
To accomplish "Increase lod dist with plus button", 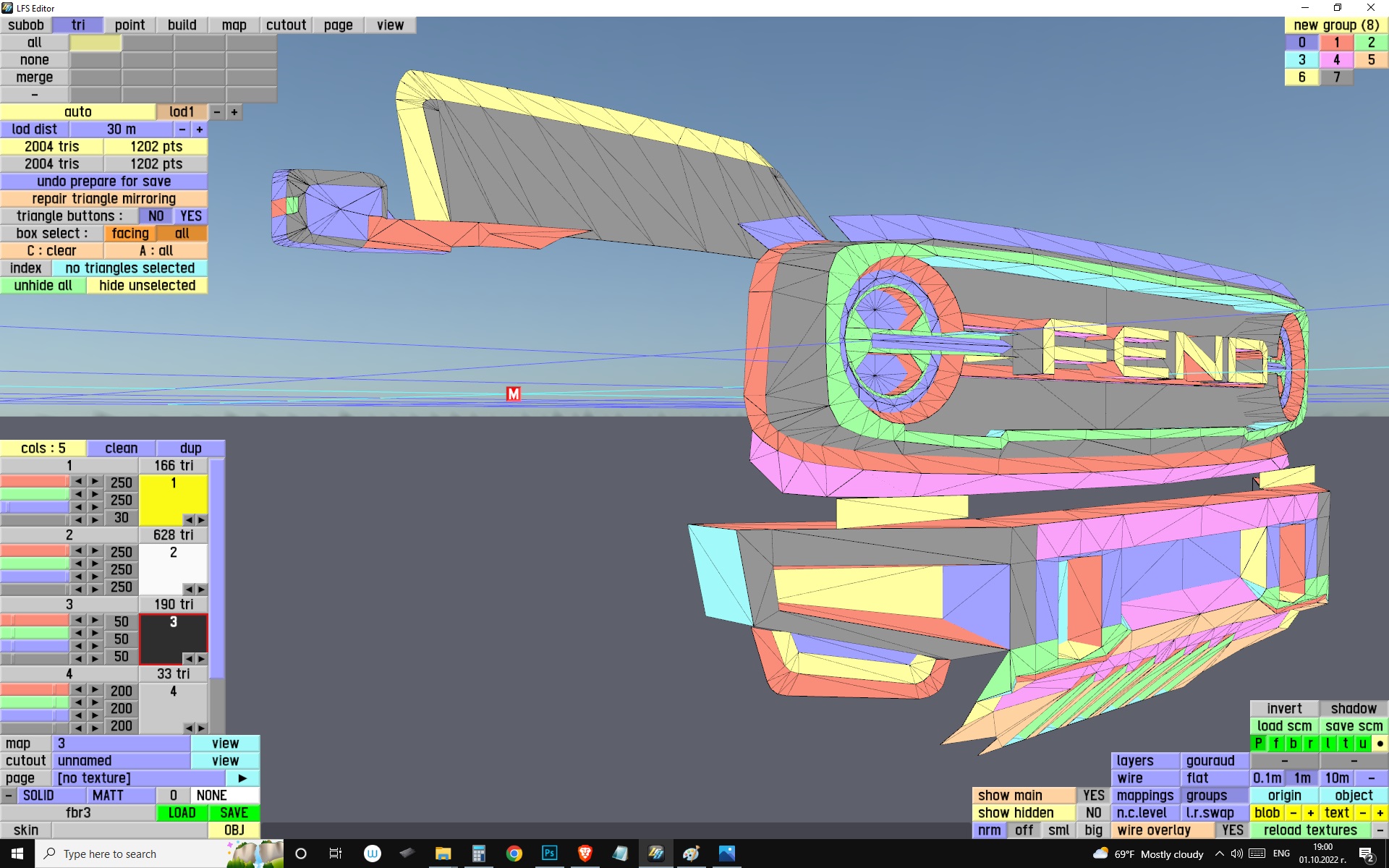I will click(x=200, y=129).
